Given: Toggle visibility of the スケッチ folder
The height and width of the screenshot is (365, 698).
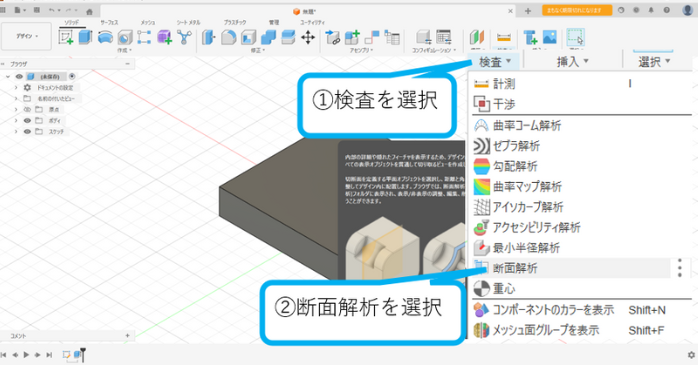Looking at the screenshot, I should coord(27,132).
